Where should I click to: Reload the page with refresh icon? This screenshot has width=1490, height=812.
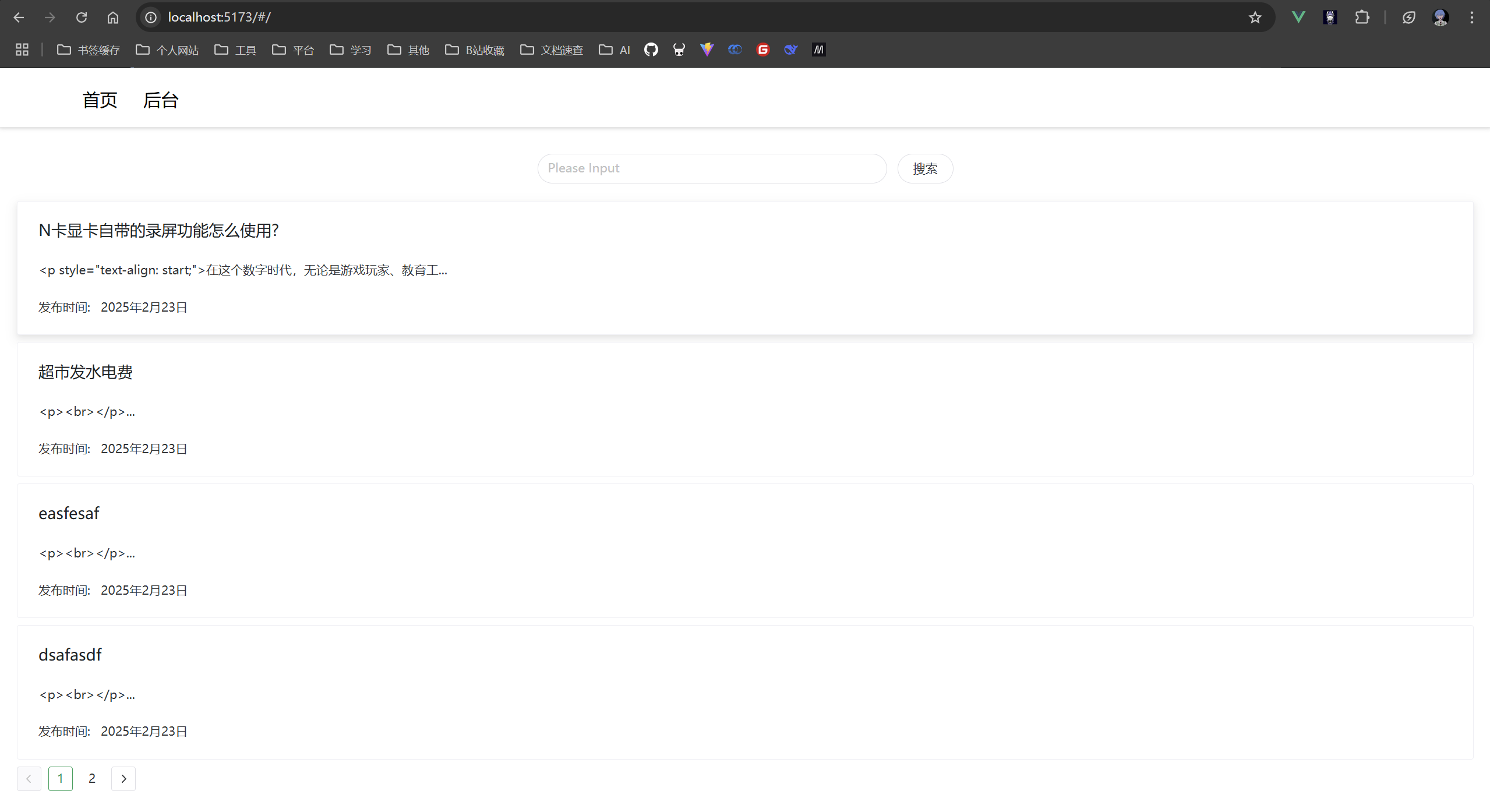pyautogui.click(x=82, y=17)
